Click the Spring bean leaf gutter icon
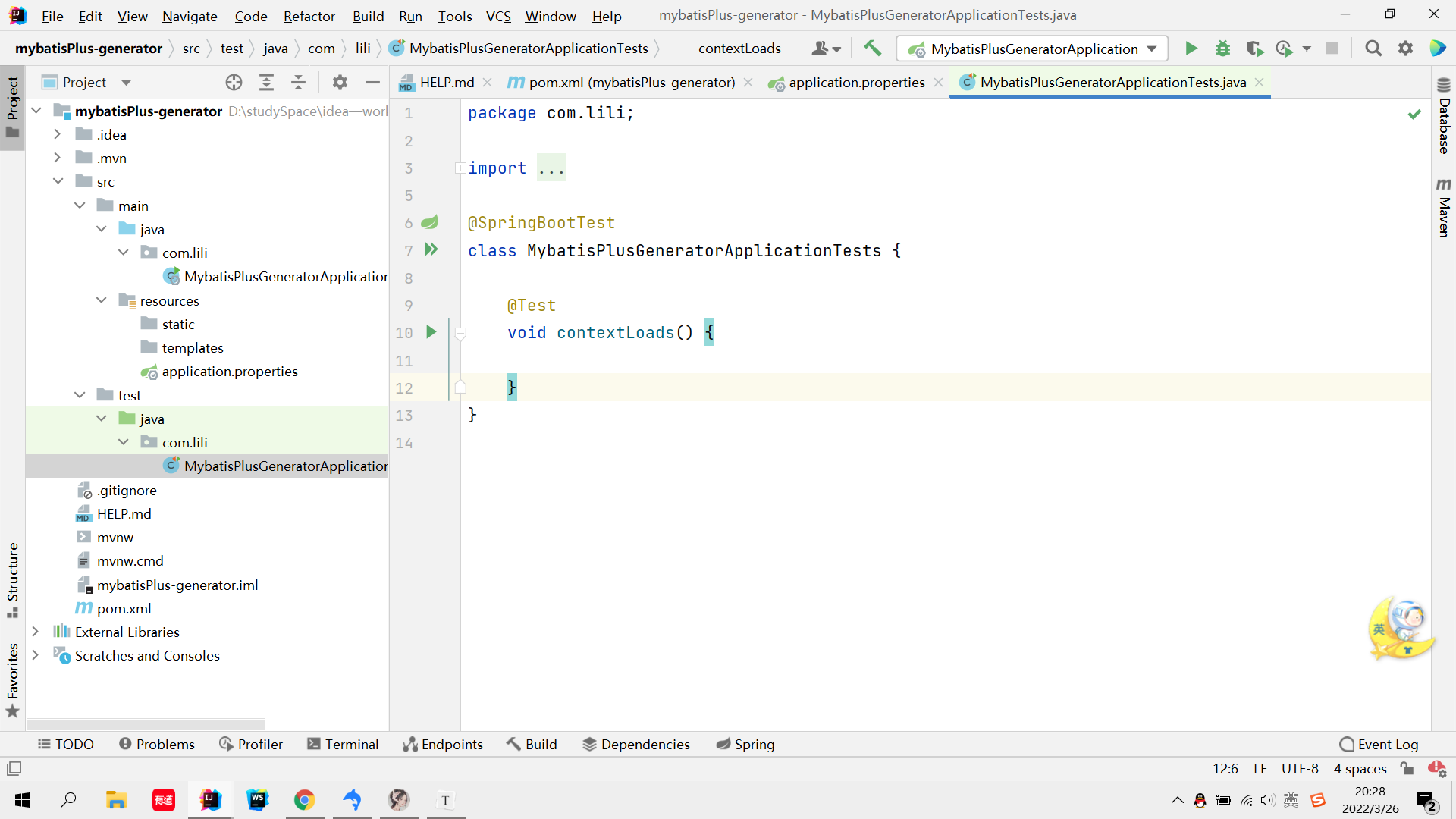1456x819 pixels. [x=430, y=222]
